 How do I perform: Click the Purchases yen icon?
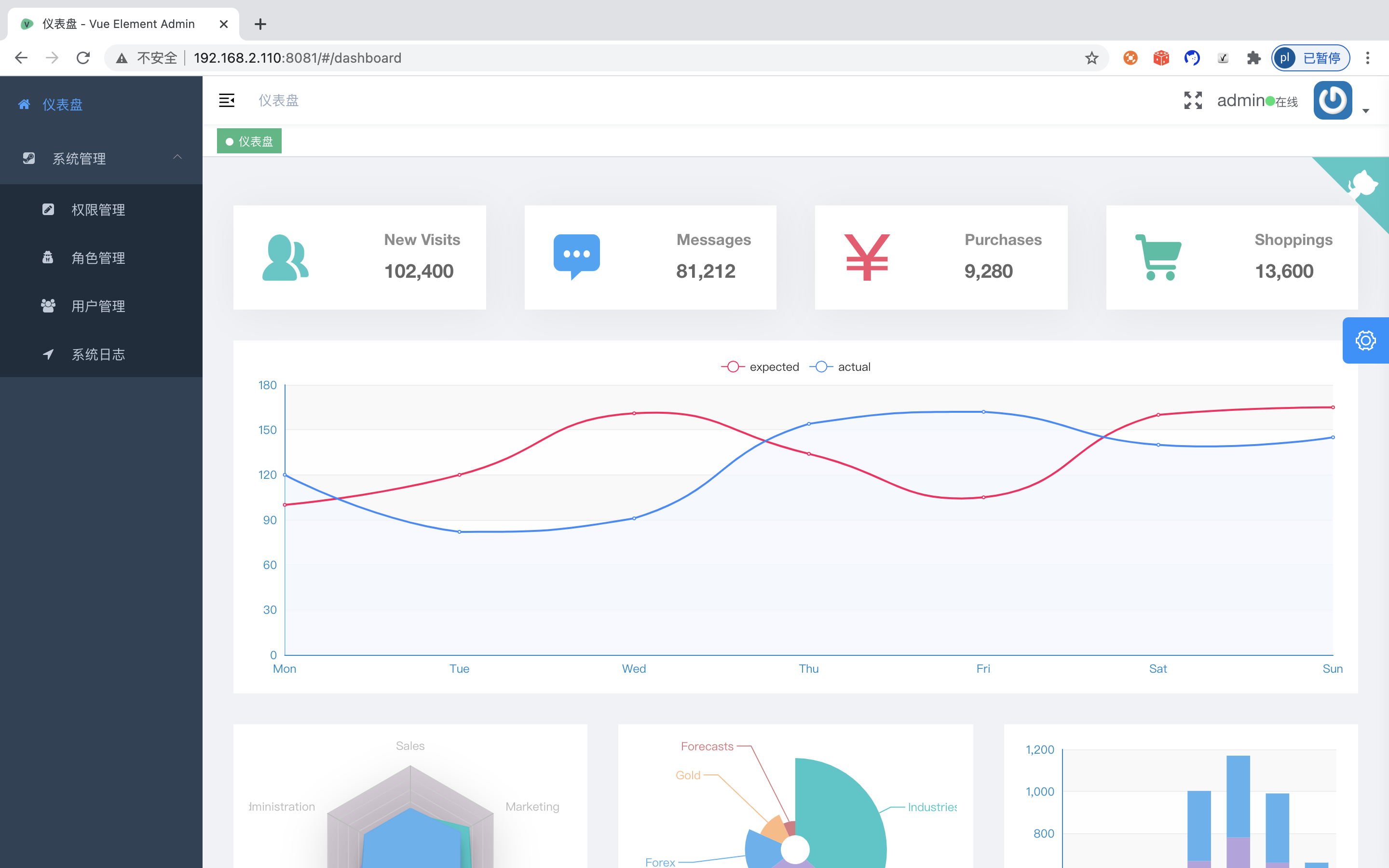(867, 257)
